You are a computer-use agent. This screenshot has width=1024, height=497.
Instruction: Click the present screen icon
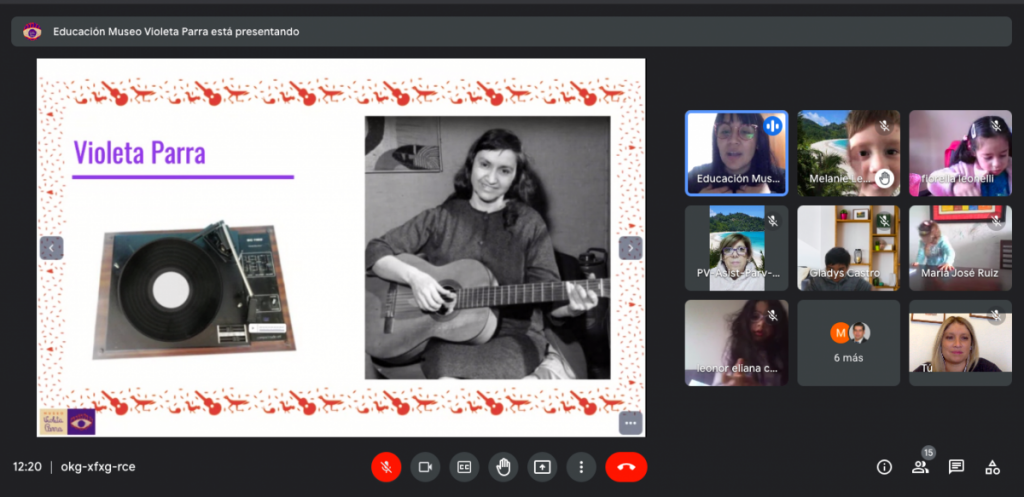[542, 466]
